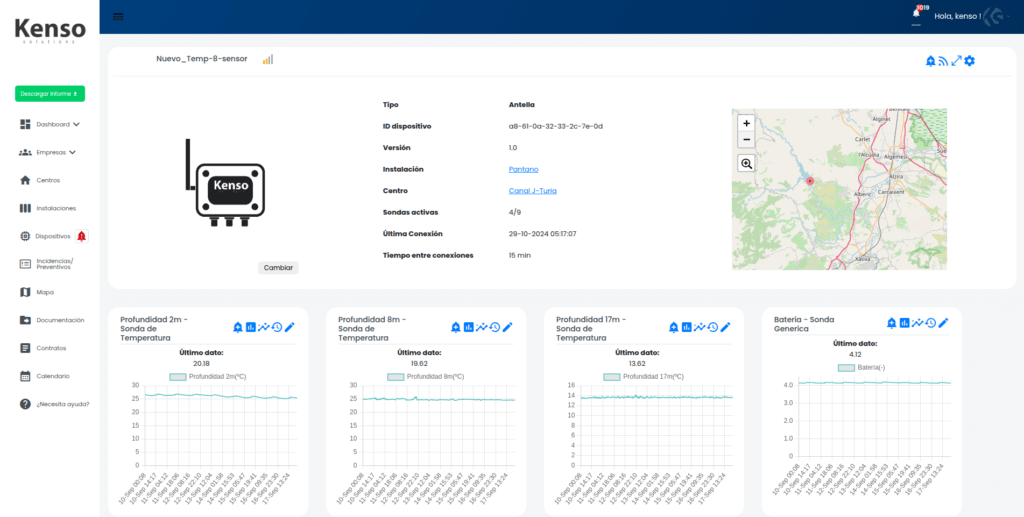This screenshot has width=1024, height=517.
Task: View history of the Batería probe
Action: point(931,322)
